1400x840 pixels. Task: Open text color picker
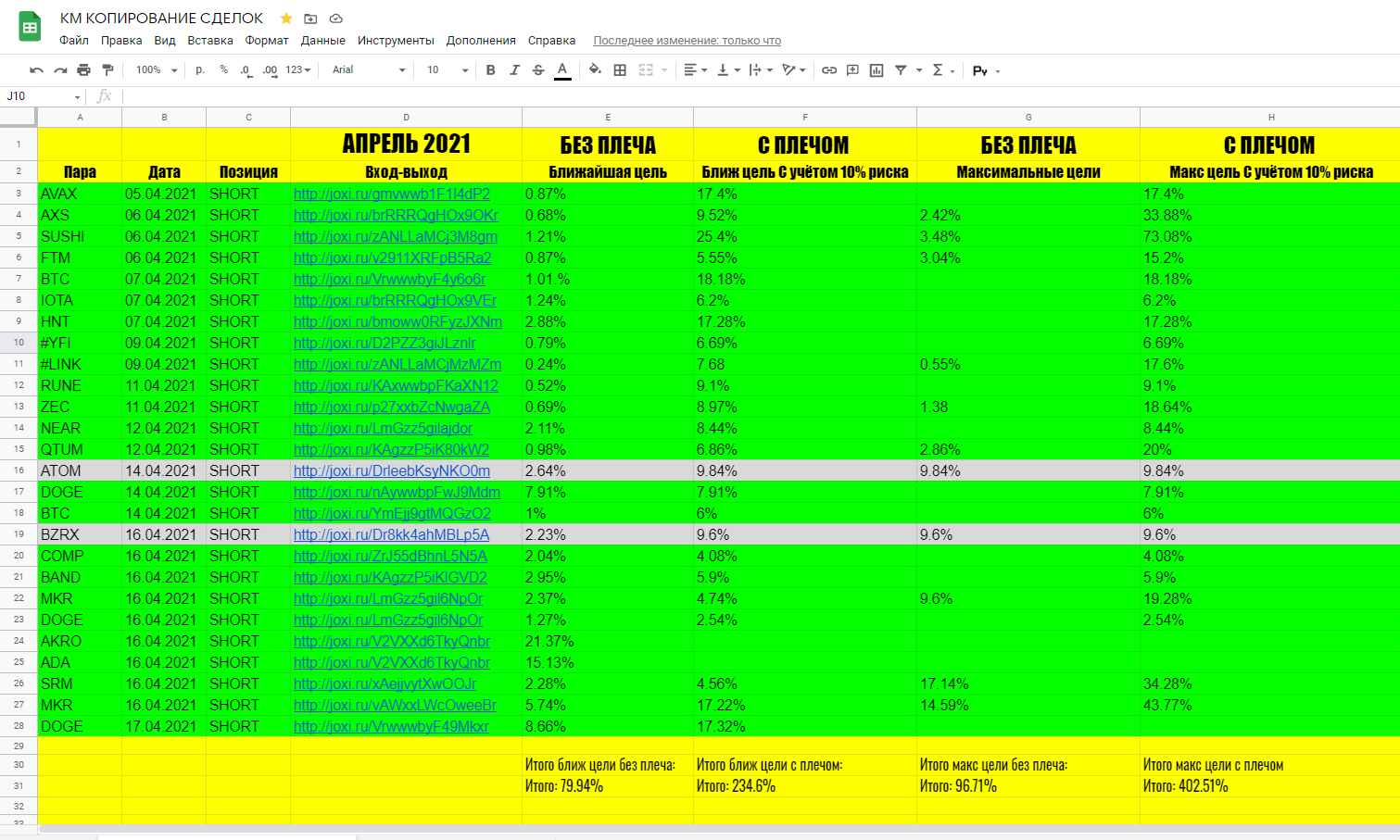(x=562, y=70)
